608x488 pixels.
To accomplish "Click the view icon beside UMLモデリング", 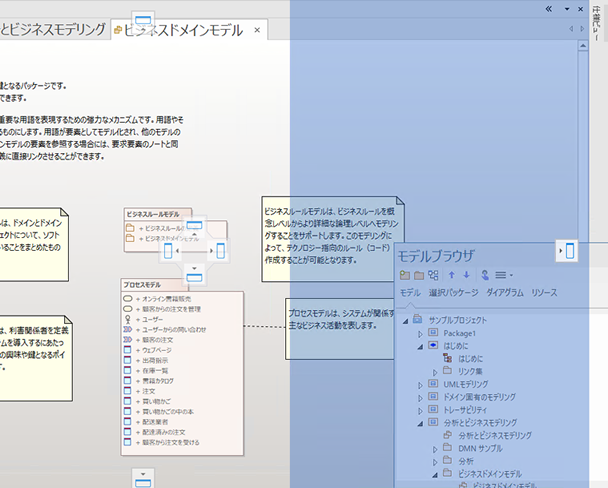I will coord(433,384).
